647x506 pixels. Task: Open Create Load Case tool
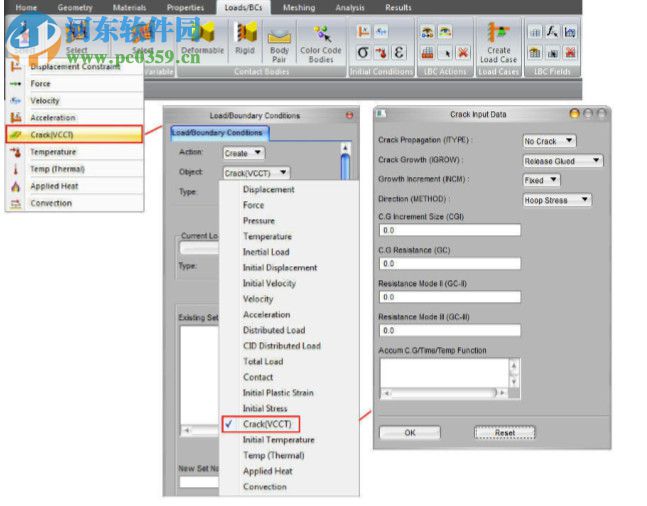[x=498, y=43]
